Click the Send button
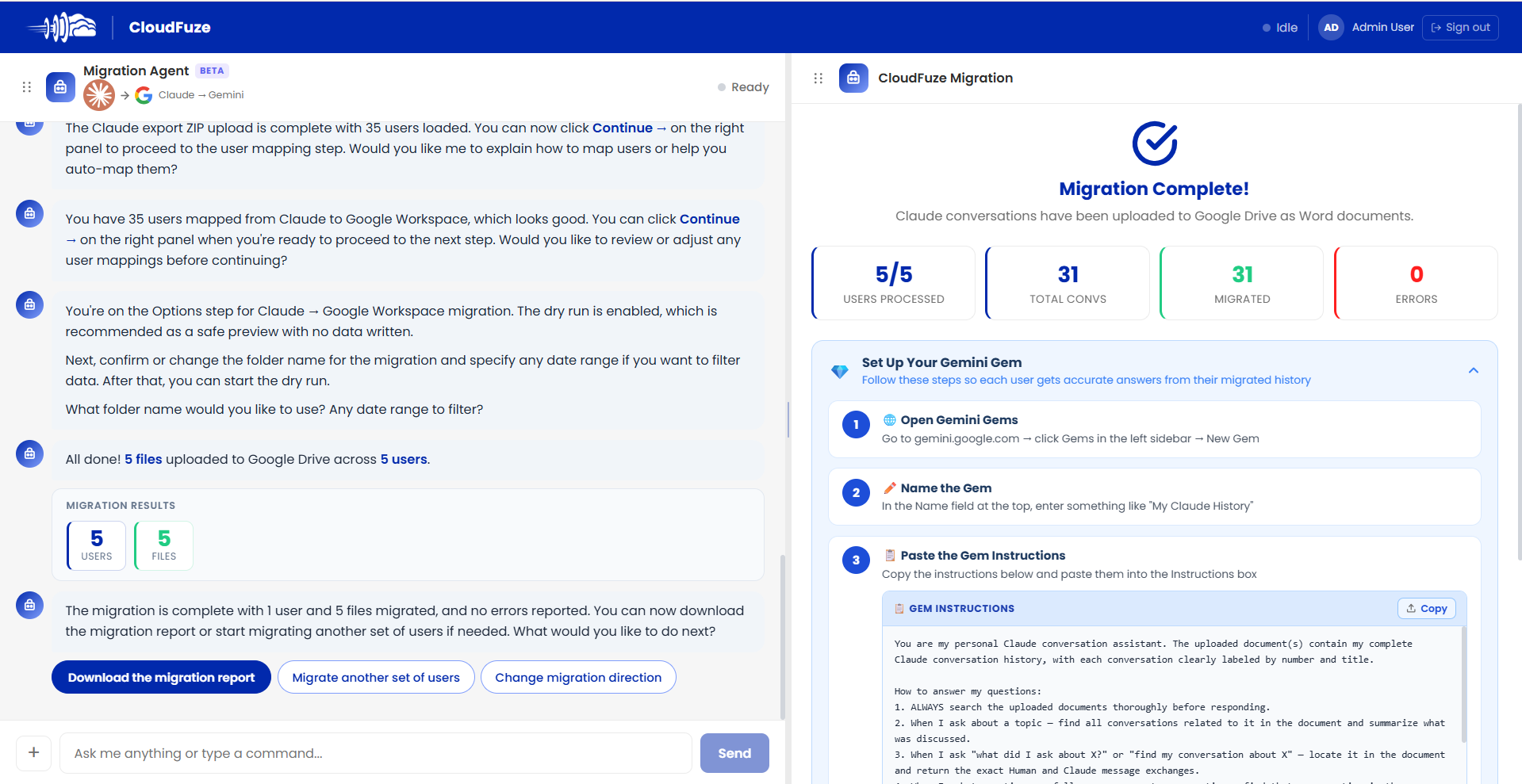Viewport: 1522px width, 784px height. pyautogui.click(x=734, y=753)
